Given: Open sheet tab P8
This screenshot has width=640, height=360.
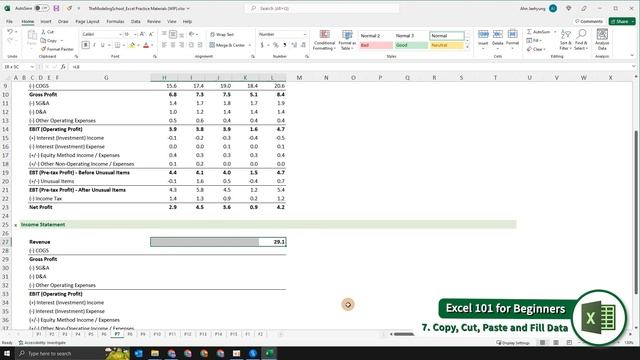Looking at the screenshot, I should pos(130,334).
